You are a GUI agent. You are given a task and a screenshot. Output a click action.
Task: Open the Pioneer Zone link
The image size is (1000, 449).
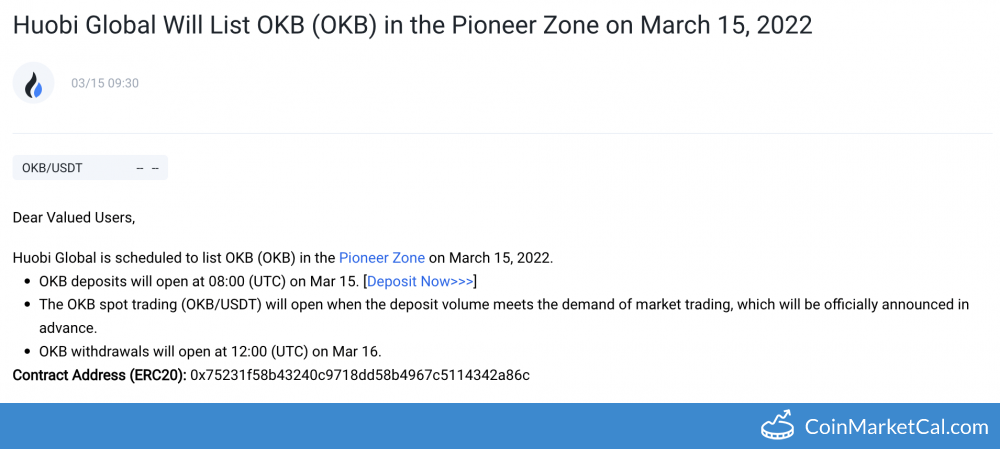381,258
